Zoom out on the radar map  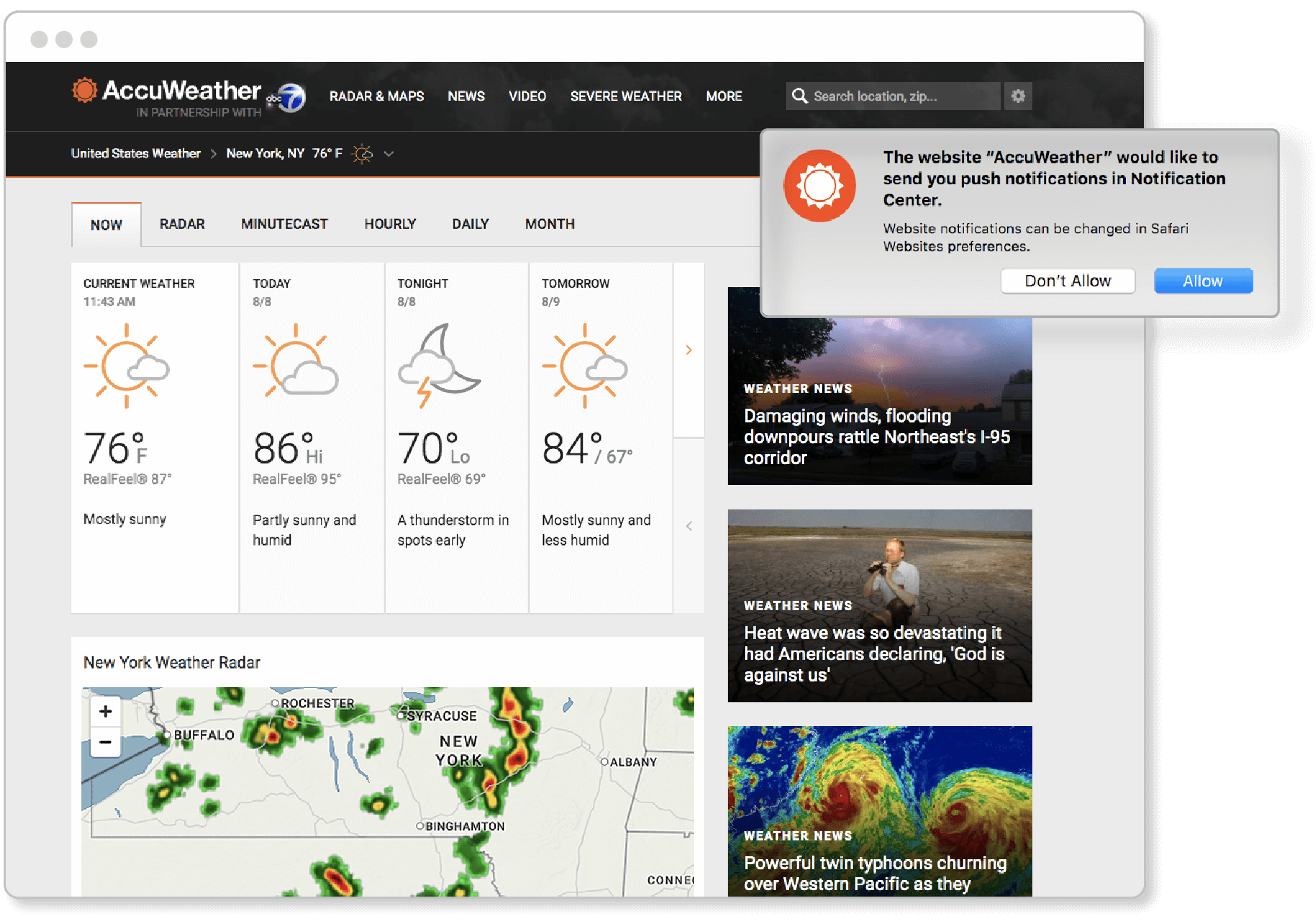pos(106,742)
